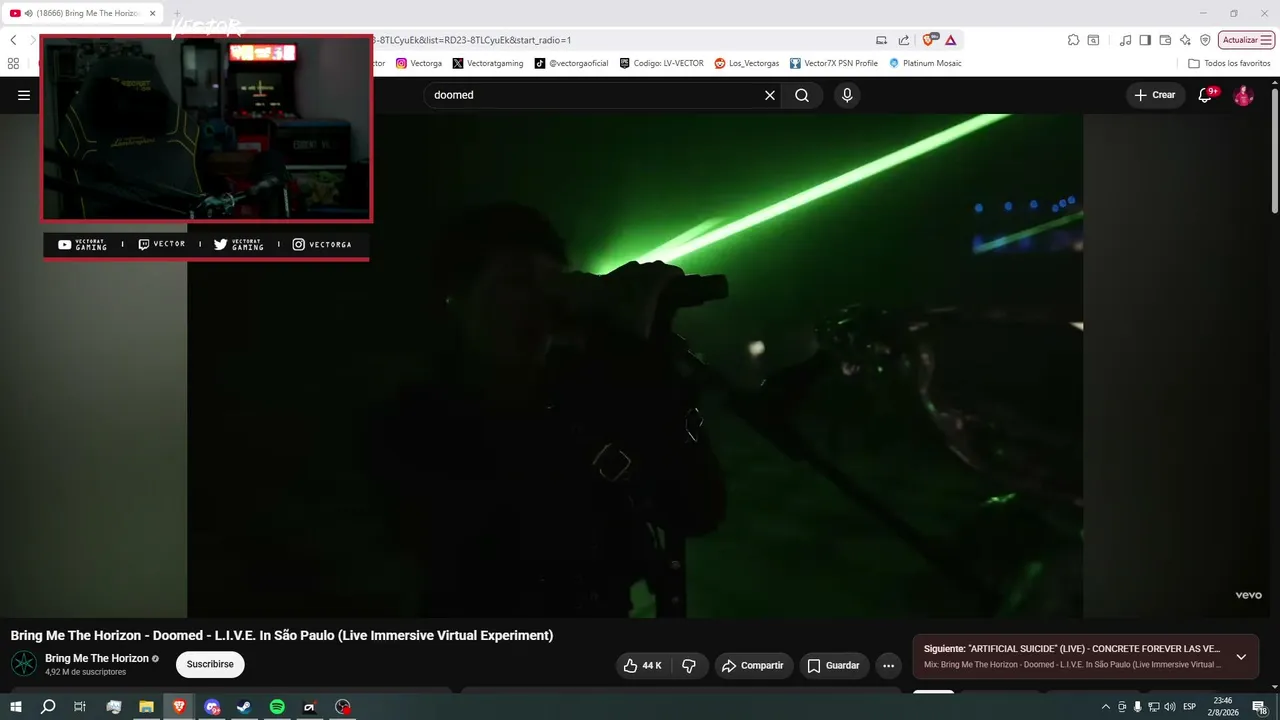Switch to Brave in the taskbar
The height and width of the screenshot is (720, 1280).
179,707
